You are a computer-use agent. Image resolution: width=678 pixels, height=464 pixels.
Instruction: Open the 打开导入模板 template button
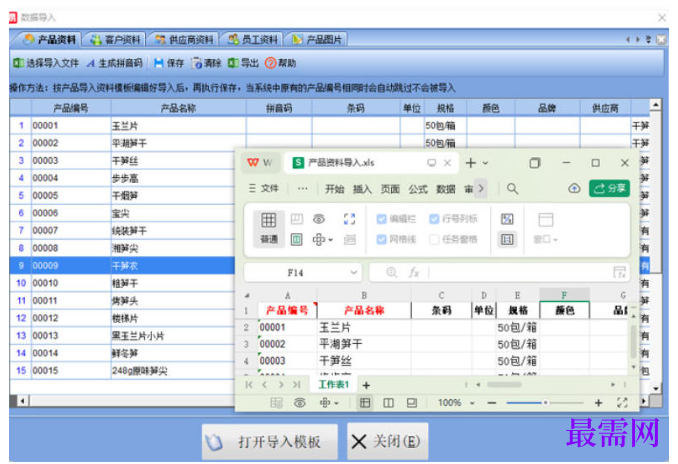[x=269, y=442]
